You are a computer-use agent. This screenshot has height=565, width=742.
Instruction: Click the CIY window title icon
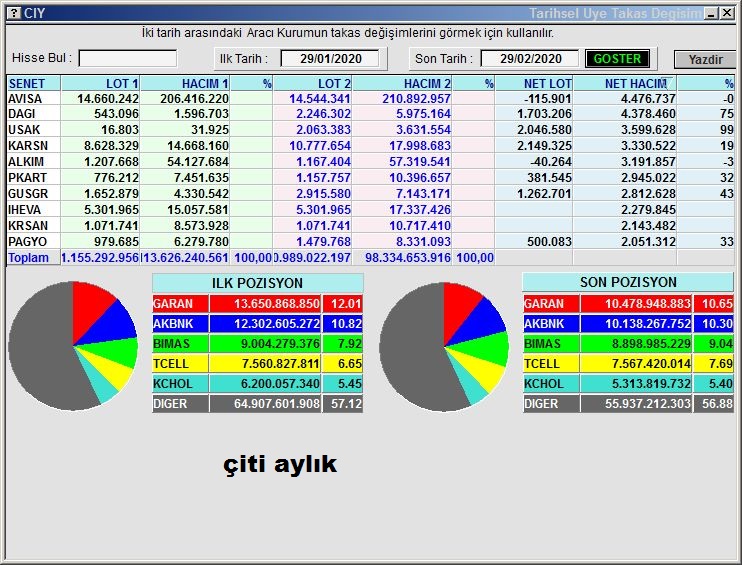coord(12,13)
